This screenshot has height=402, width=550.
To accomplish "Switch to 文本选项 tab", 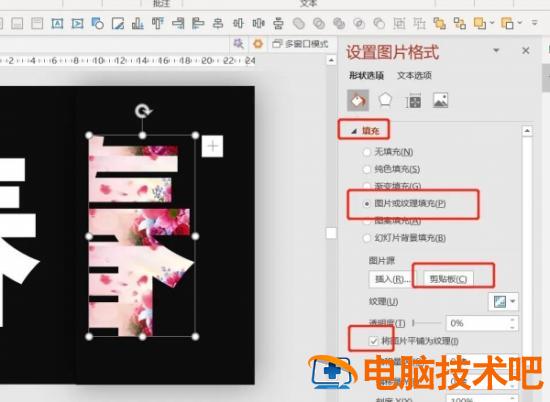I will pos(414,75).
